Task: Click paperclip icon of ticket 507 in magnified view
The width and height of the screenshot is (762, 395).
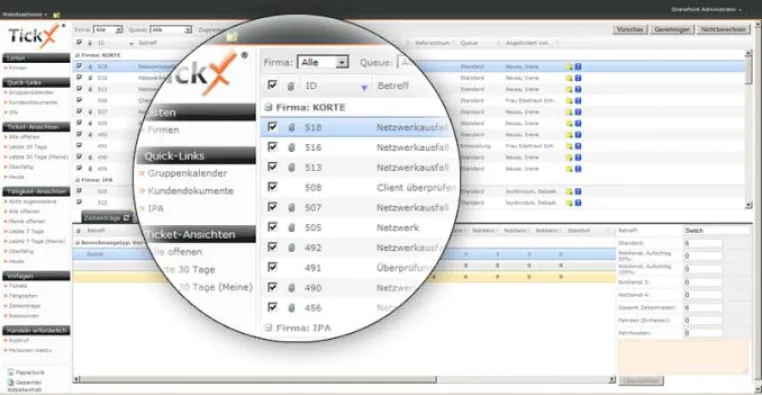Action: click(291, 207)
